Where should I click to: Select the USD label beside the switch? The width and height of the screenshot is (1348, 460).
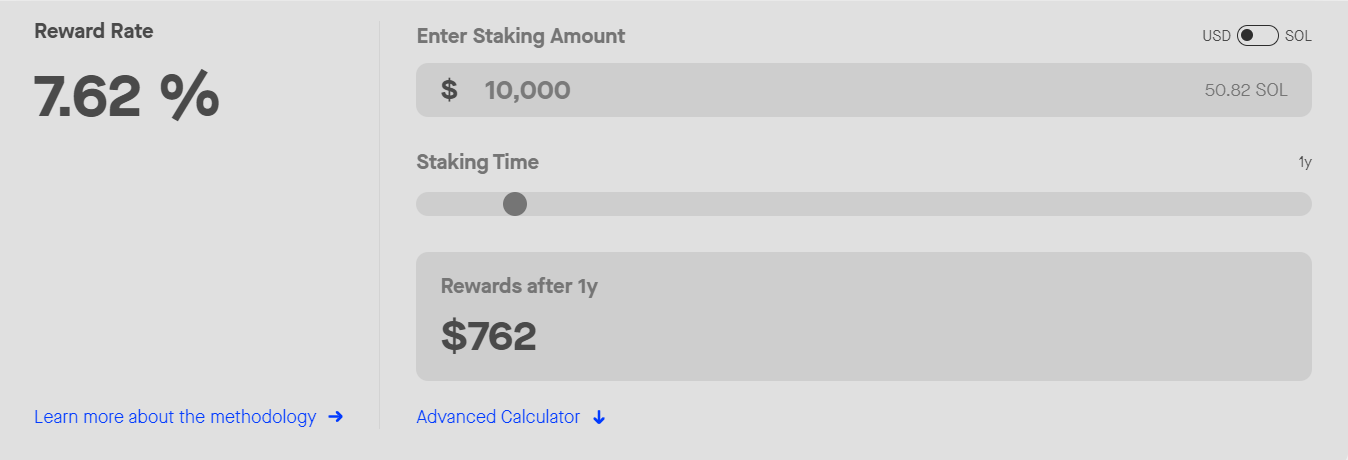(1216, 36)
